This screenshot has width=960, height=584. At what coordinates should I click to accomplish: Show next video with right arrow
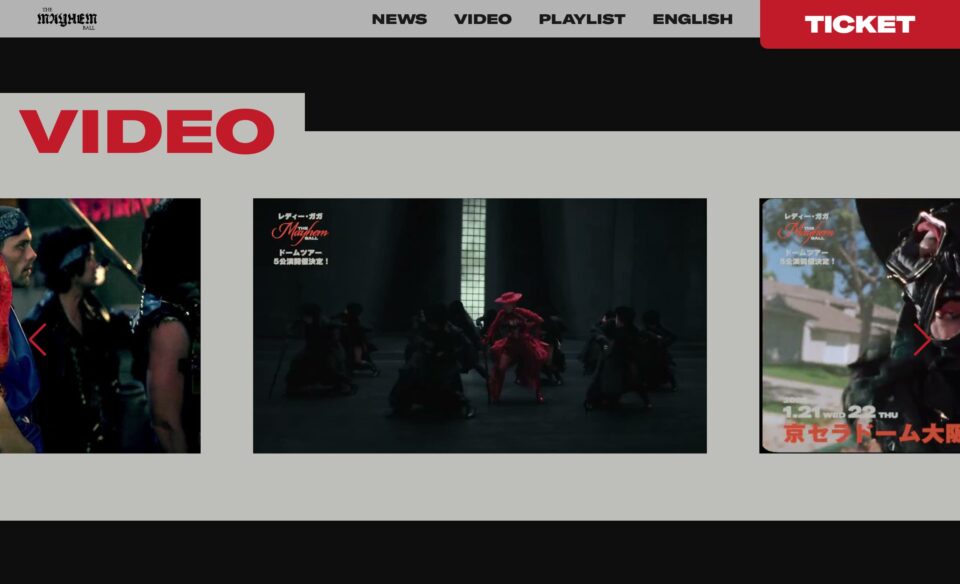(922, 340)
